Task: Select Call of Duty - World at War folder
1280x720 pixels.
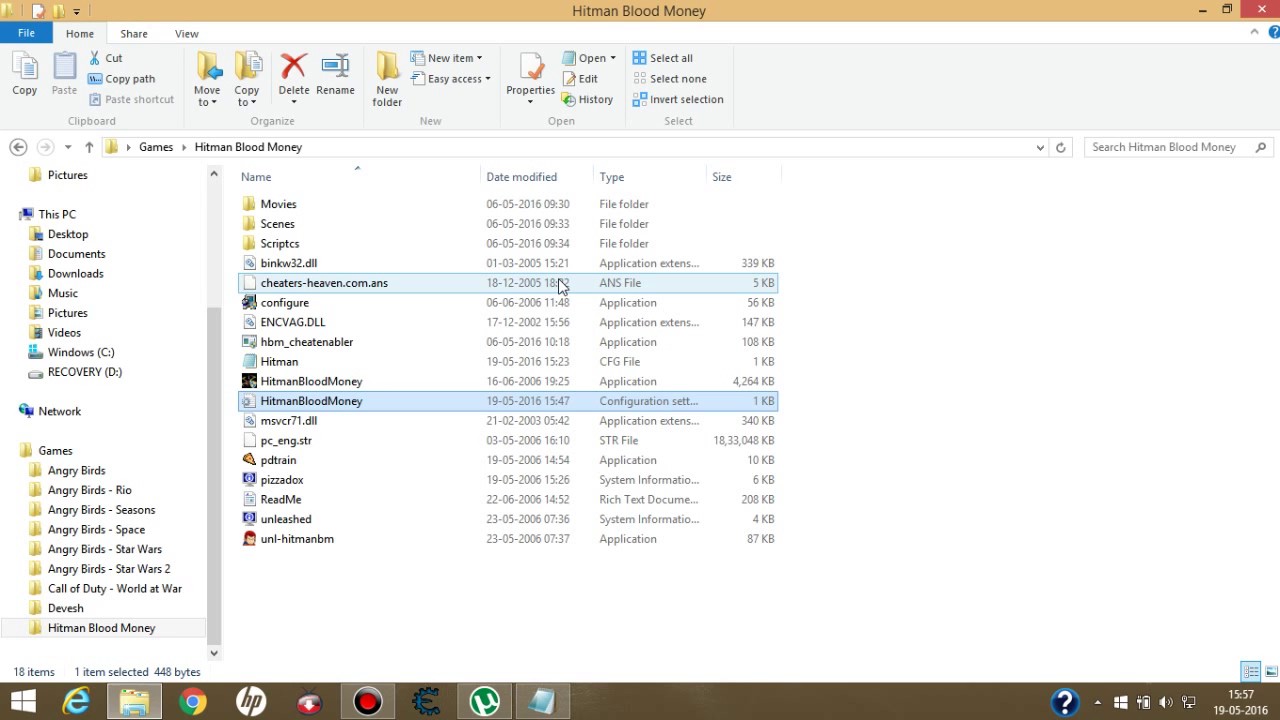Action: coord(115,588)
